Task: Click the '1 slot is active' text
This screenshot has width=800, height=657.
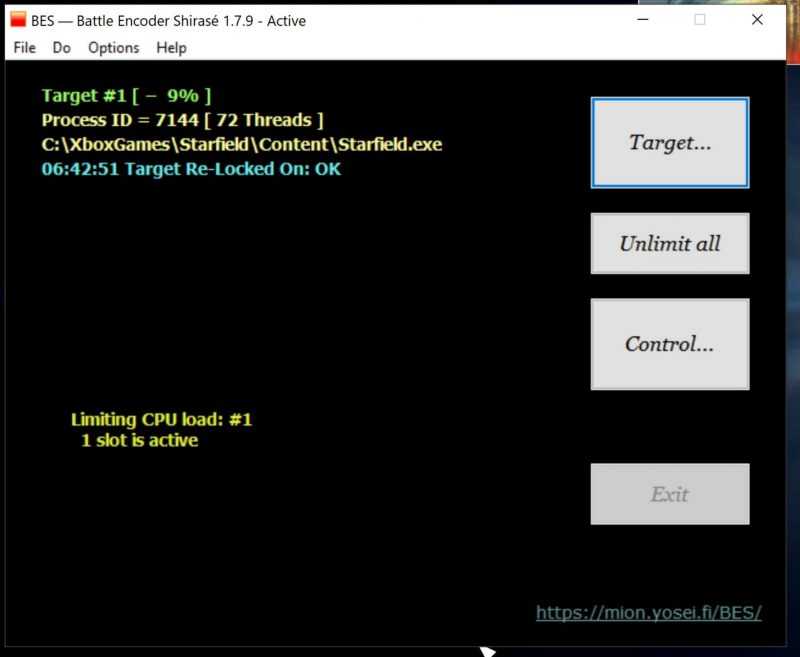Action: (x=140, y=440)
